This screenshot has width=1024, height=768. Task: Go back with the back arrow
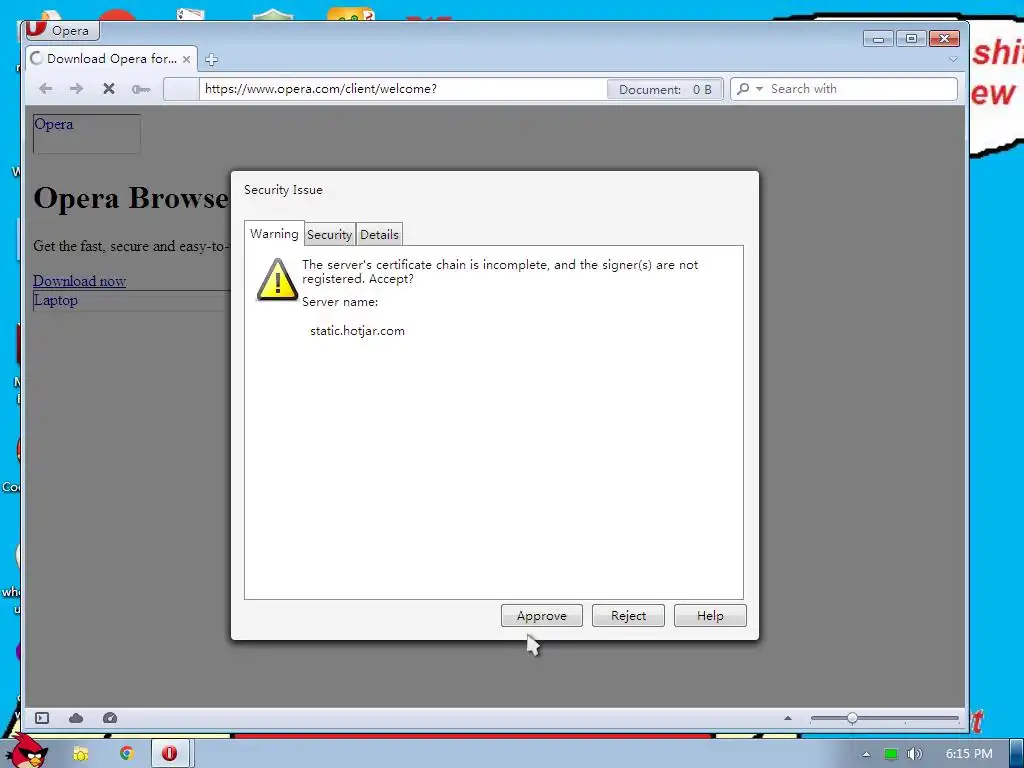tap(45, 89)
